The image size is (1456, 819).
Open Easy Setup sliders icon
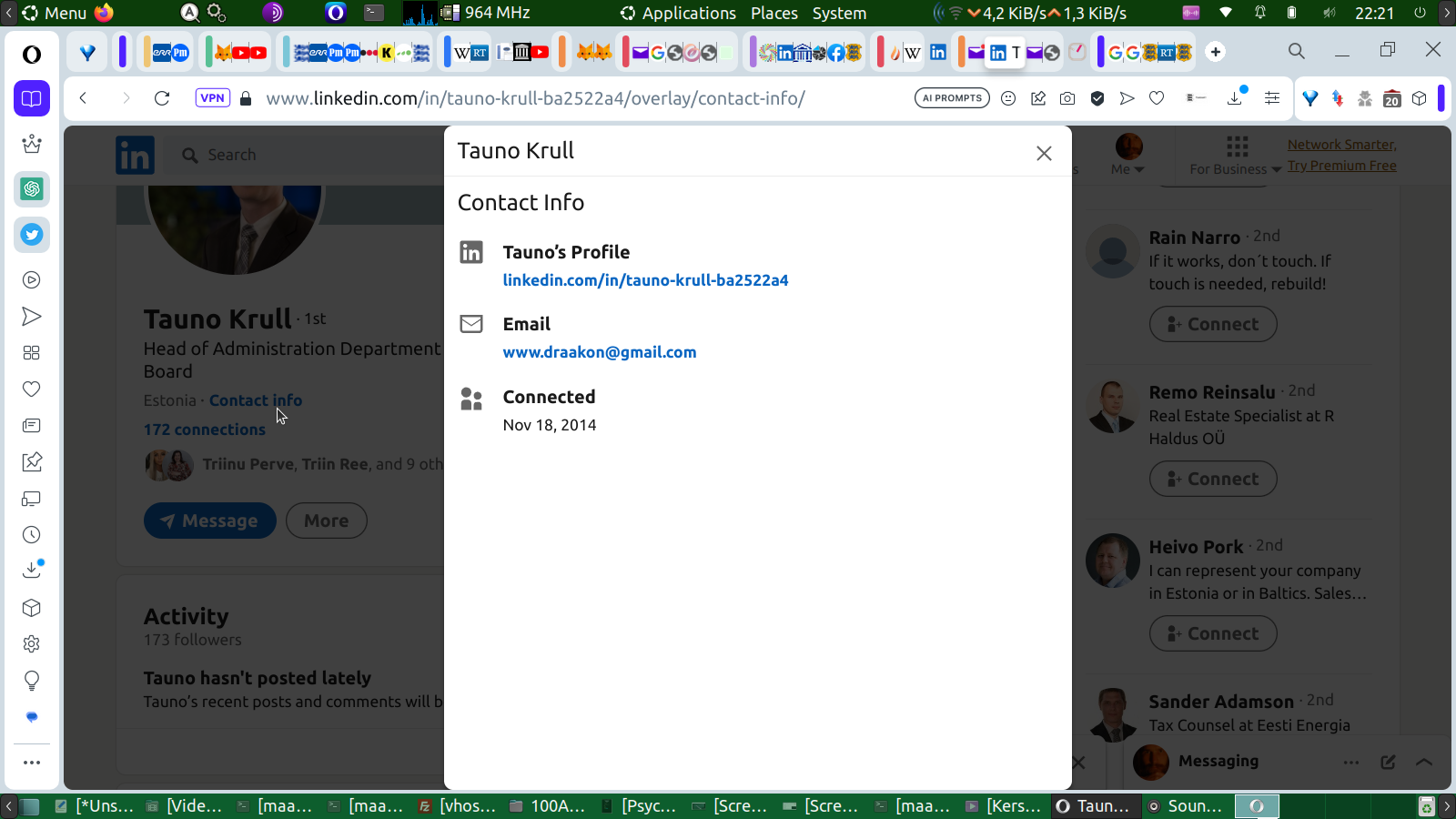coord(1272,98)
